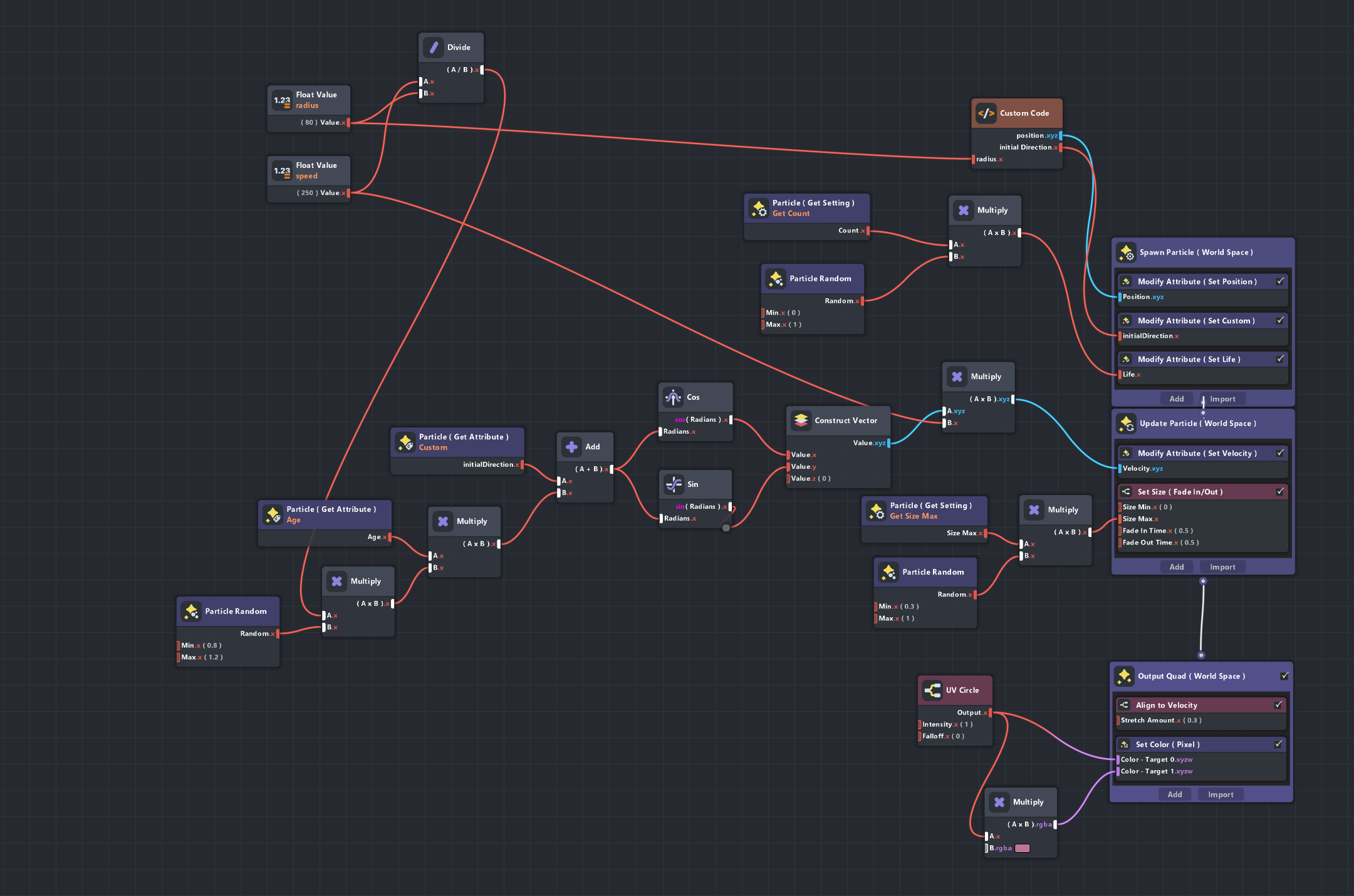Click Import in Update Particle block
1354x896 pixels.
pos(1222,567)
